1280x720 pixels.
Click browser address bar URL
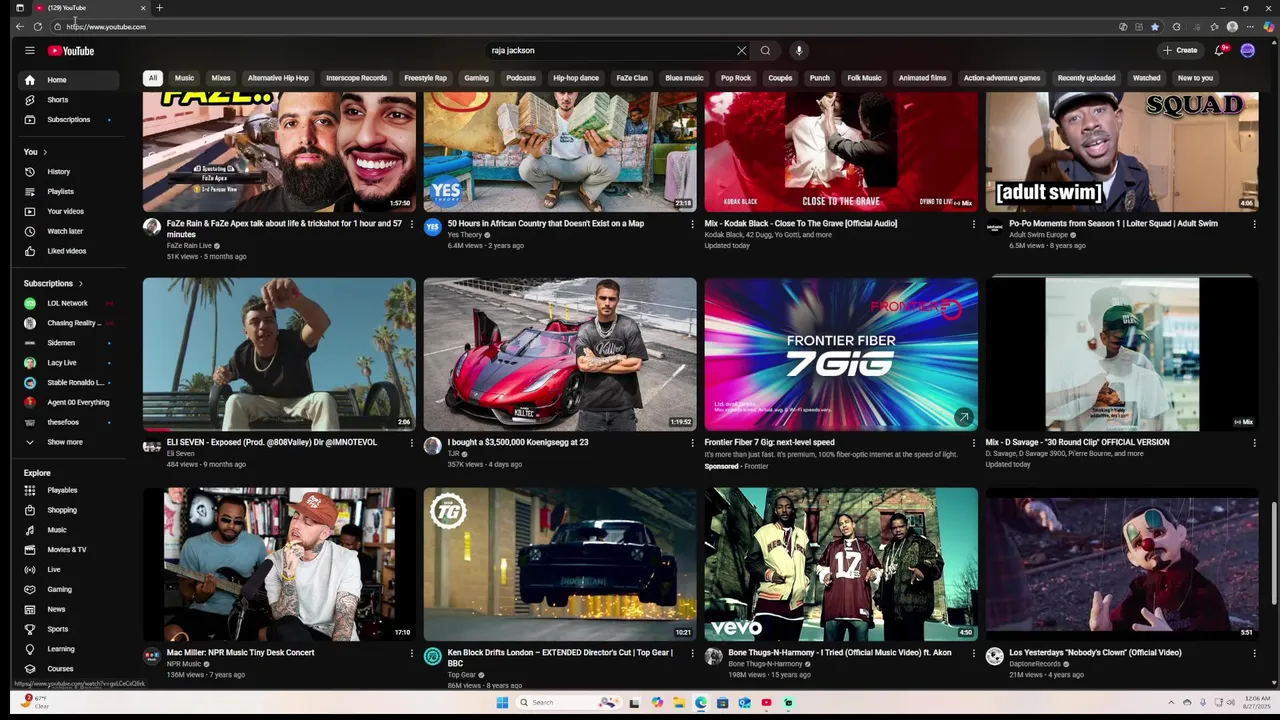pyautogui.click(x=107, y=27)
